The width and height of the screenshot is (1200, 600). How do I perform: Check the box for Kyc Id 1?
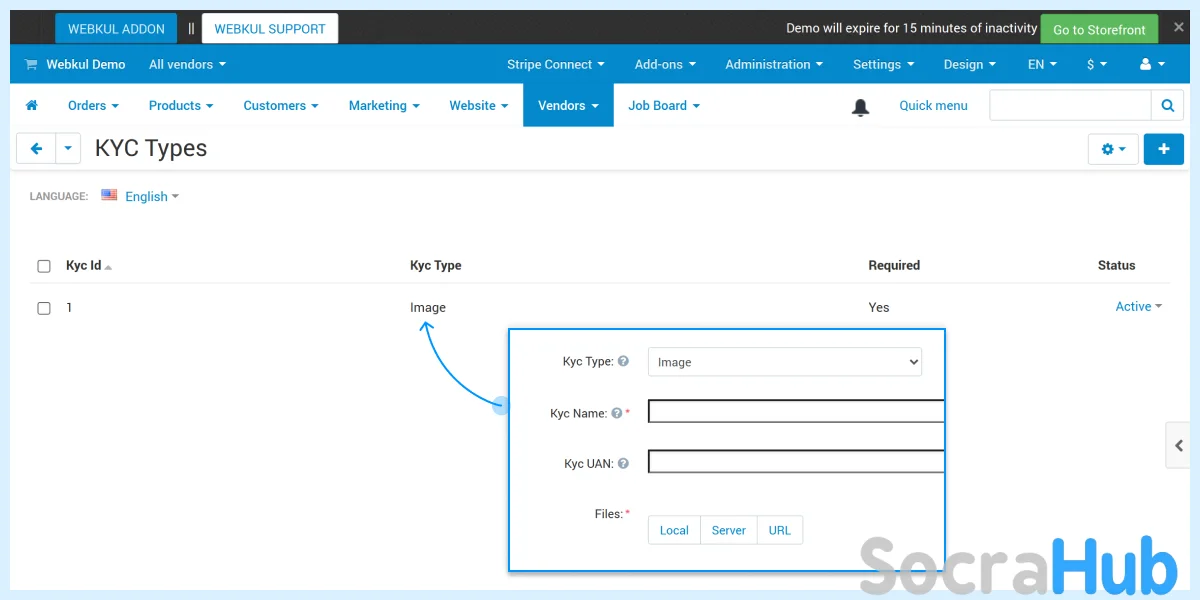click(44, 308)
